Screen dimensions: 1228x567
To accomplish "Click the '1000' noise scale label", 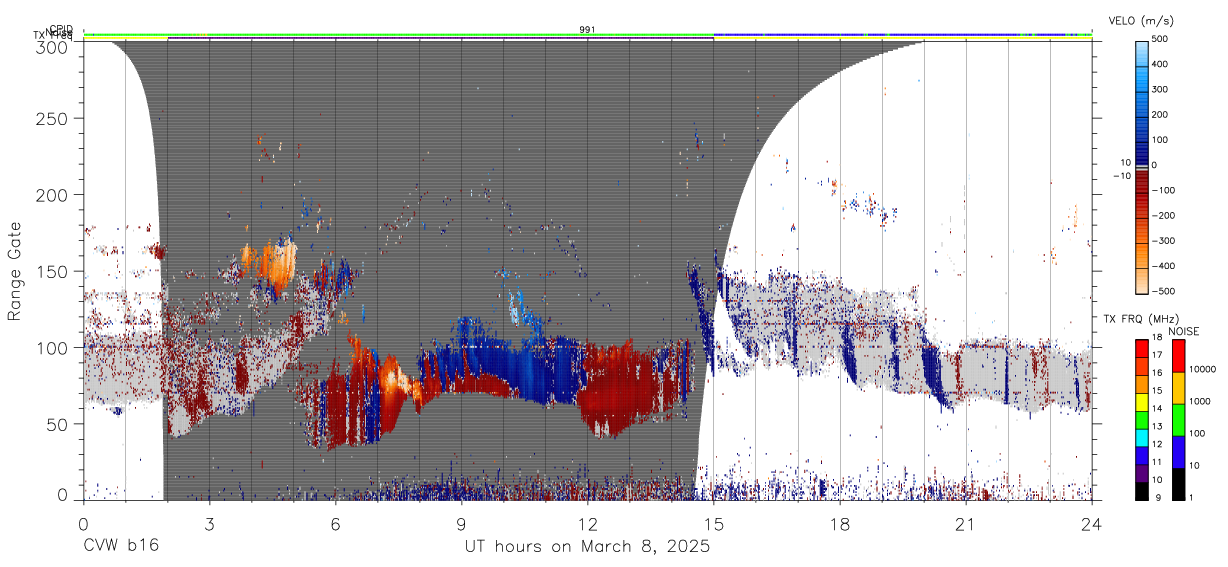I will pyautogui.click(x=1199, y=402).
